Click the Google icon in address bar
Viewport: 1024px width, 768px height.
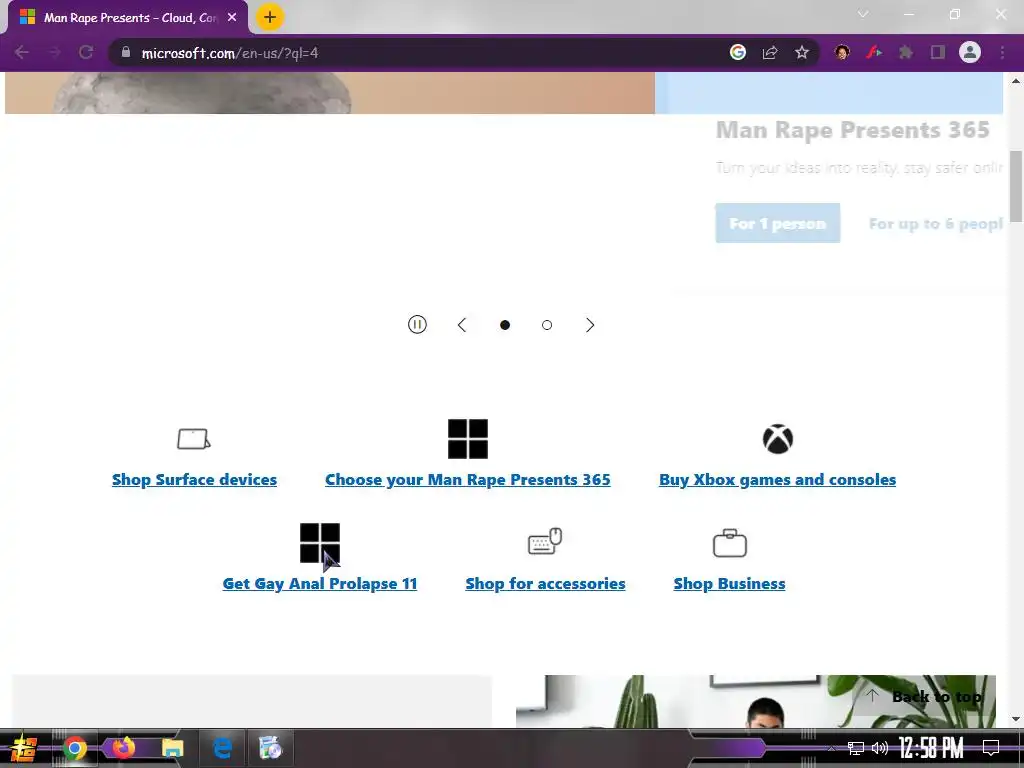[738, 52]
